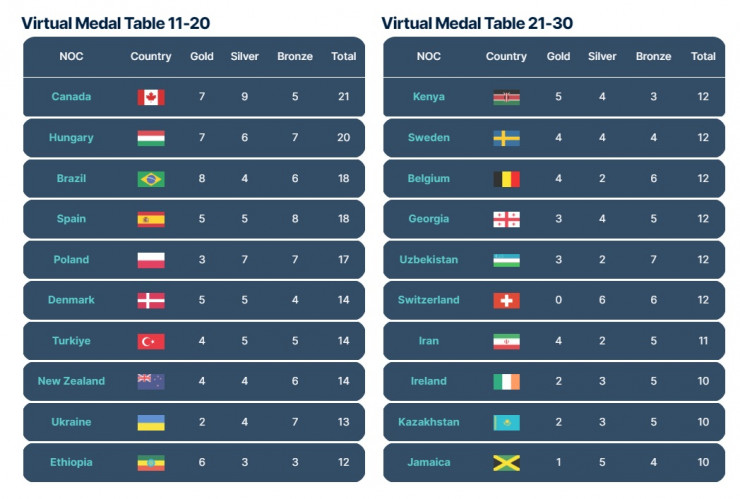740x499 pixels.
Task: Click the Virtual Medal Table 21-30 heading
Action: pyautogui.click(x=477, y=22)
